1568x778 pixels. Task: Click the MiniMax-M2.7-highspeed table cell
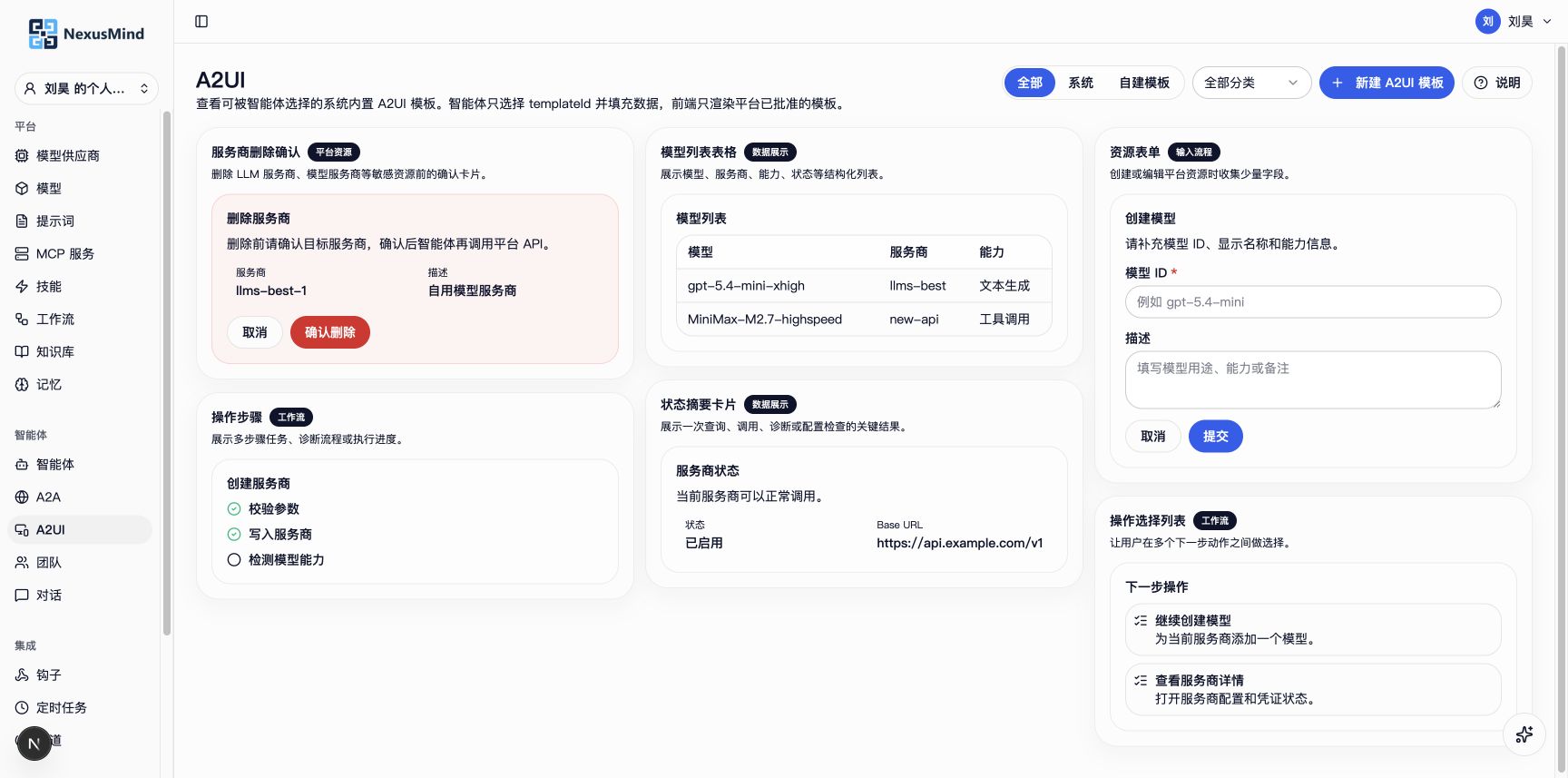pyautogui.click(x=765, y=320)
